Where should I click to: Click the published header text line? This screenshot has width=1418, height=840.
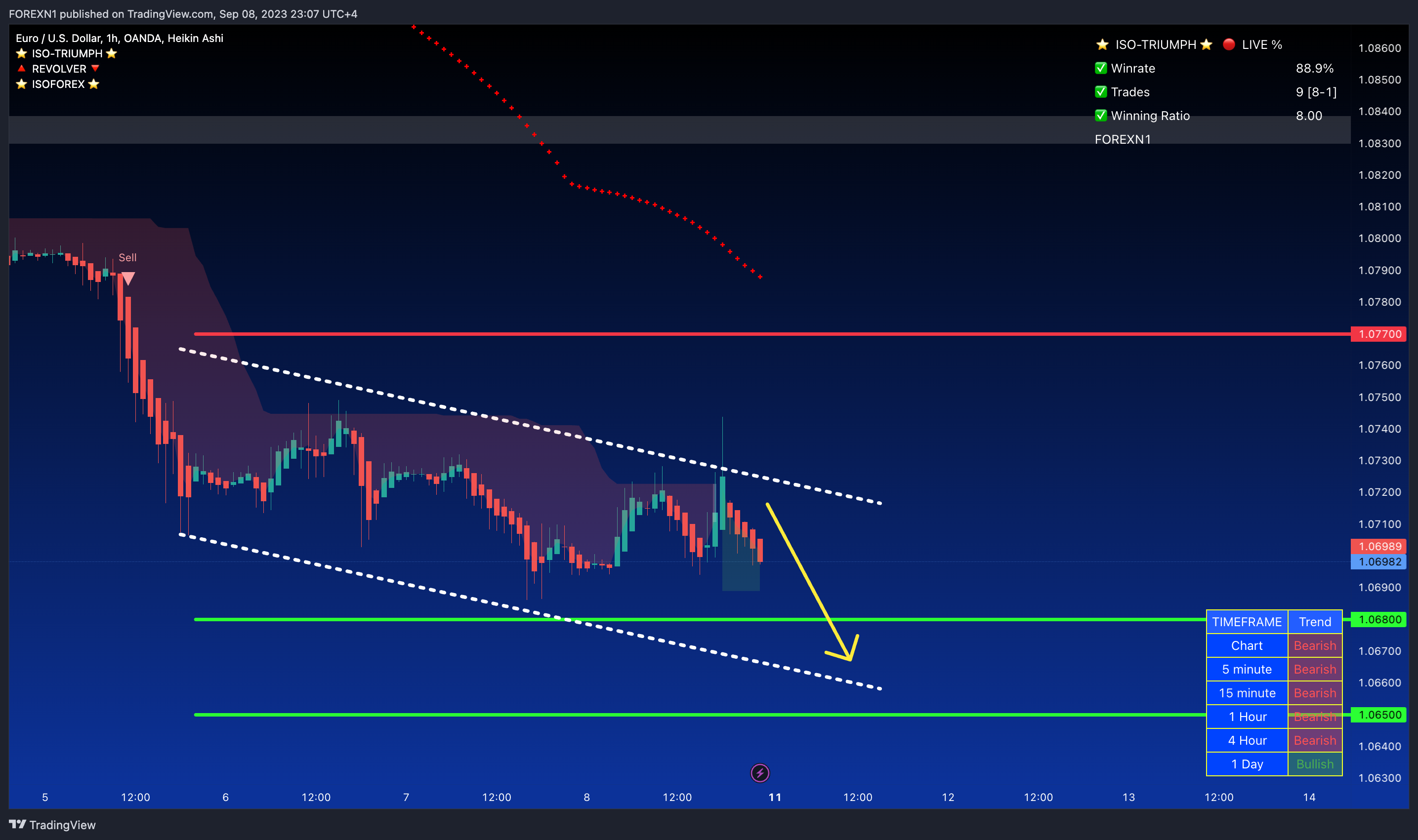pyautogui.click(x=183, y=14)
